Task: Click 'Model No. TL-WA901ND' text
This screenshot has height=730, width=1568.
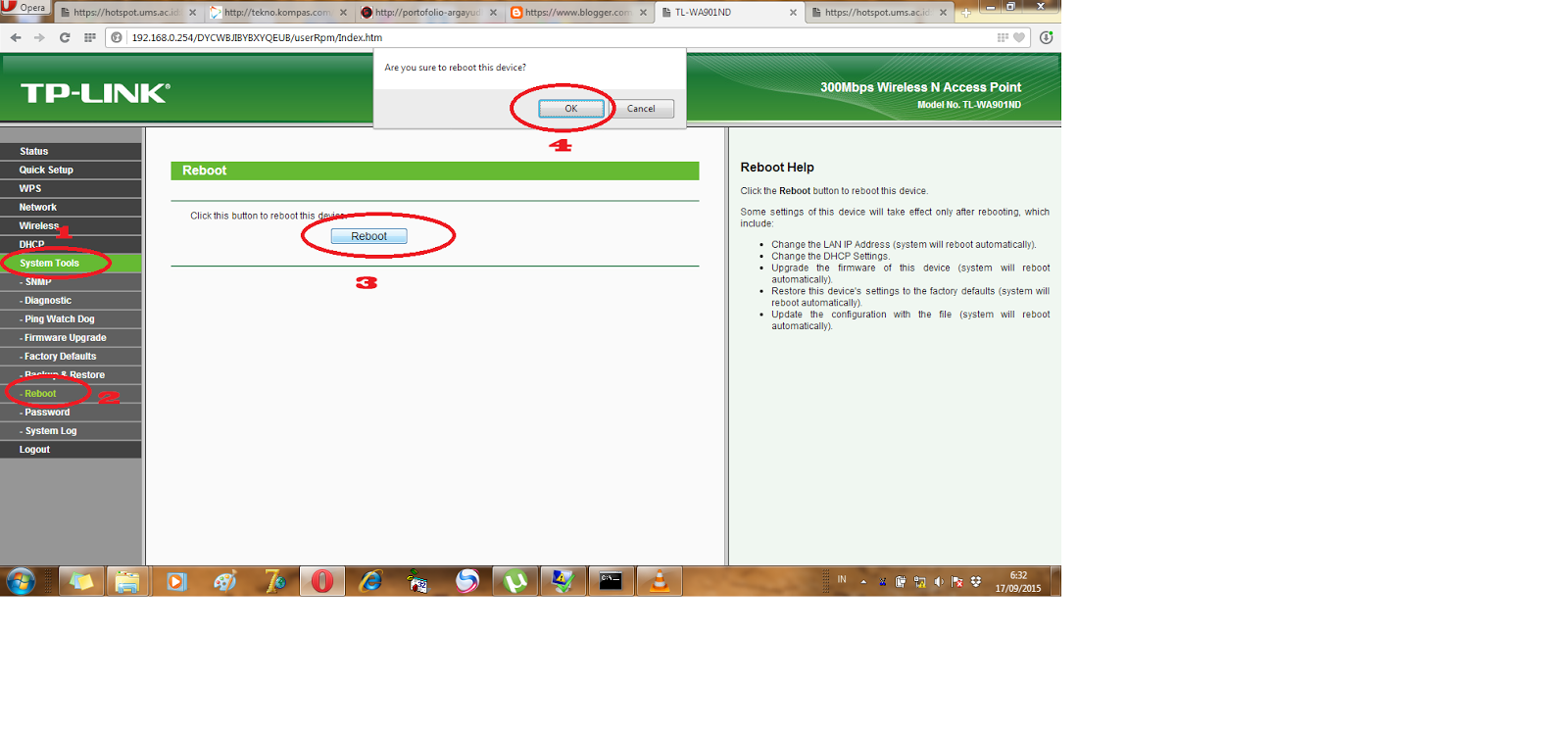Action: [969, 105]
